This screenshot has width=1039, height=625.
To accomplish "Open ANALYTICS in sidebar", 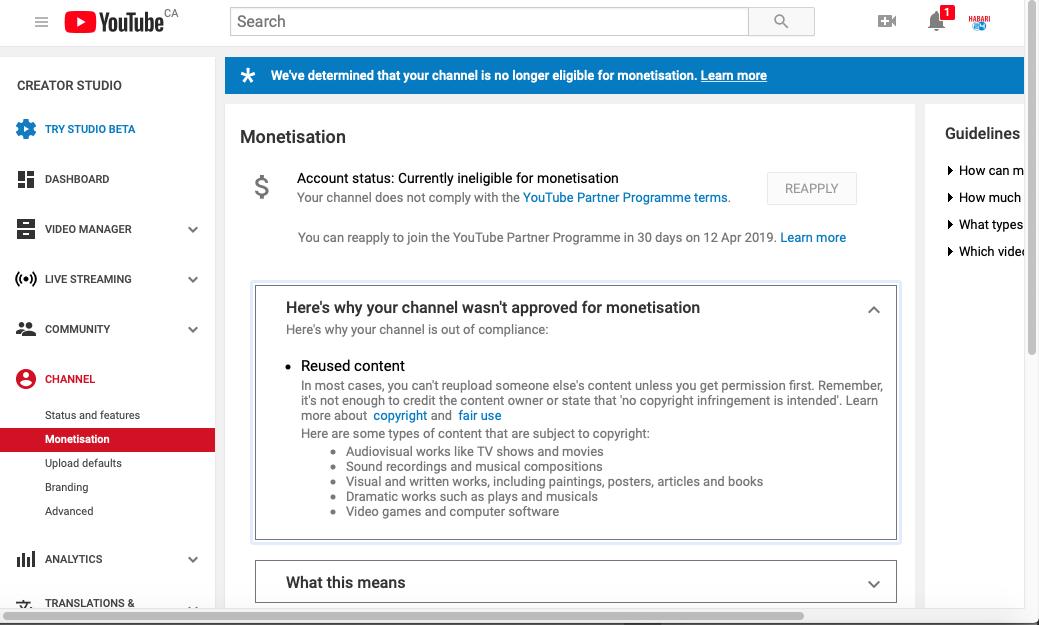I will pyautogui.click(x=74, y=559).
